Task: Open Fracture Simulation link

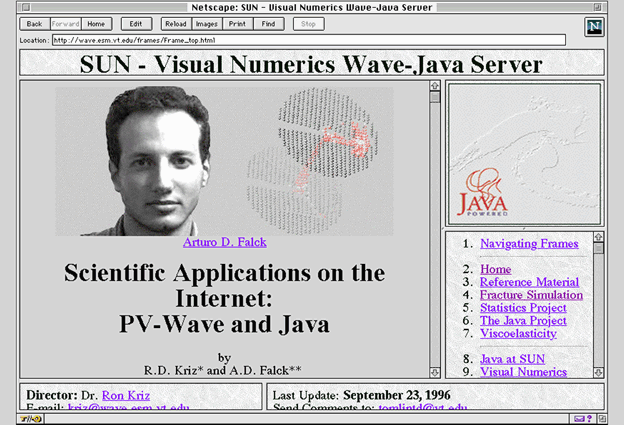Action: click(531, 295)
